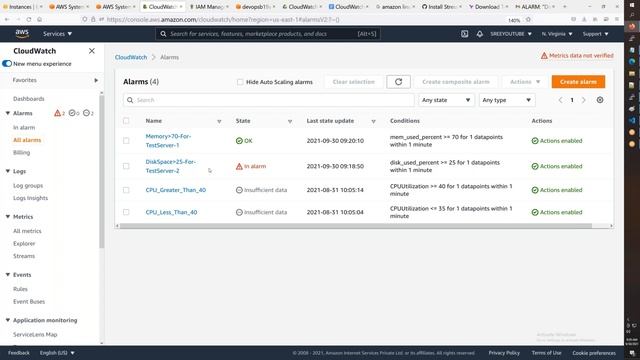Open All metrics in the sidebar
640x360 pixels.
27,231
